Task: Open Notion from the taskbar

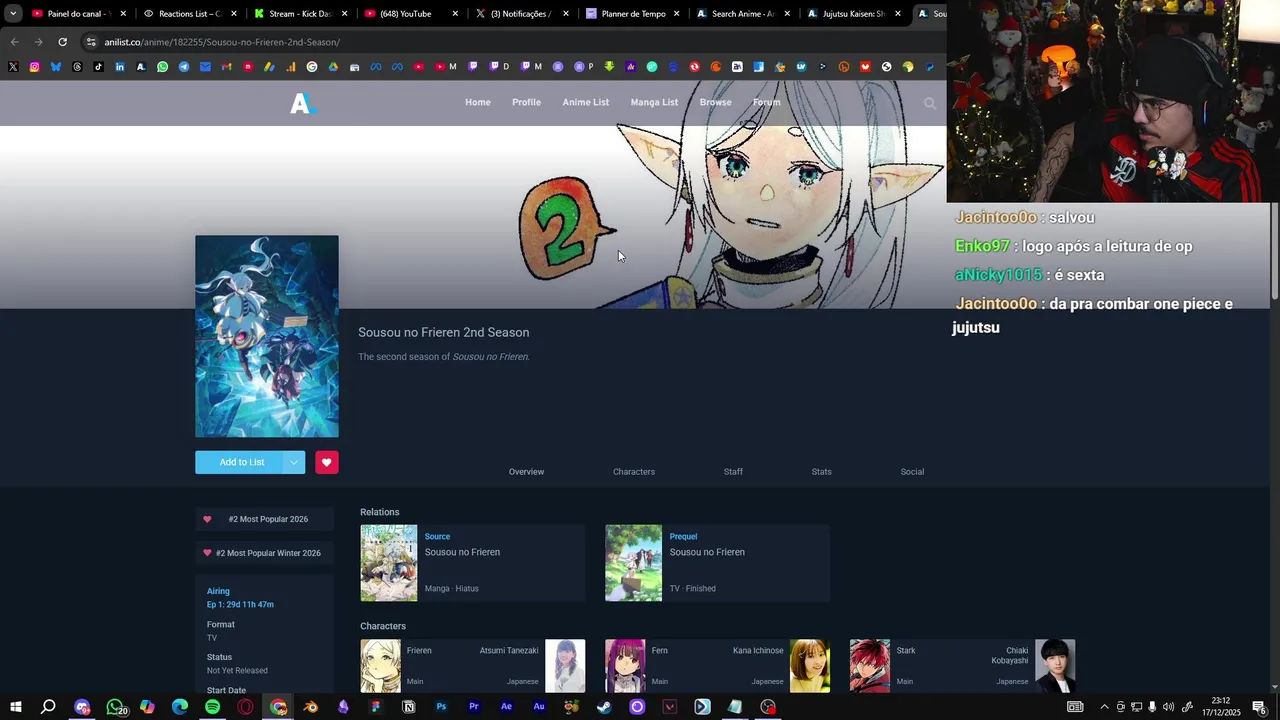Action: tap(408, 707)
